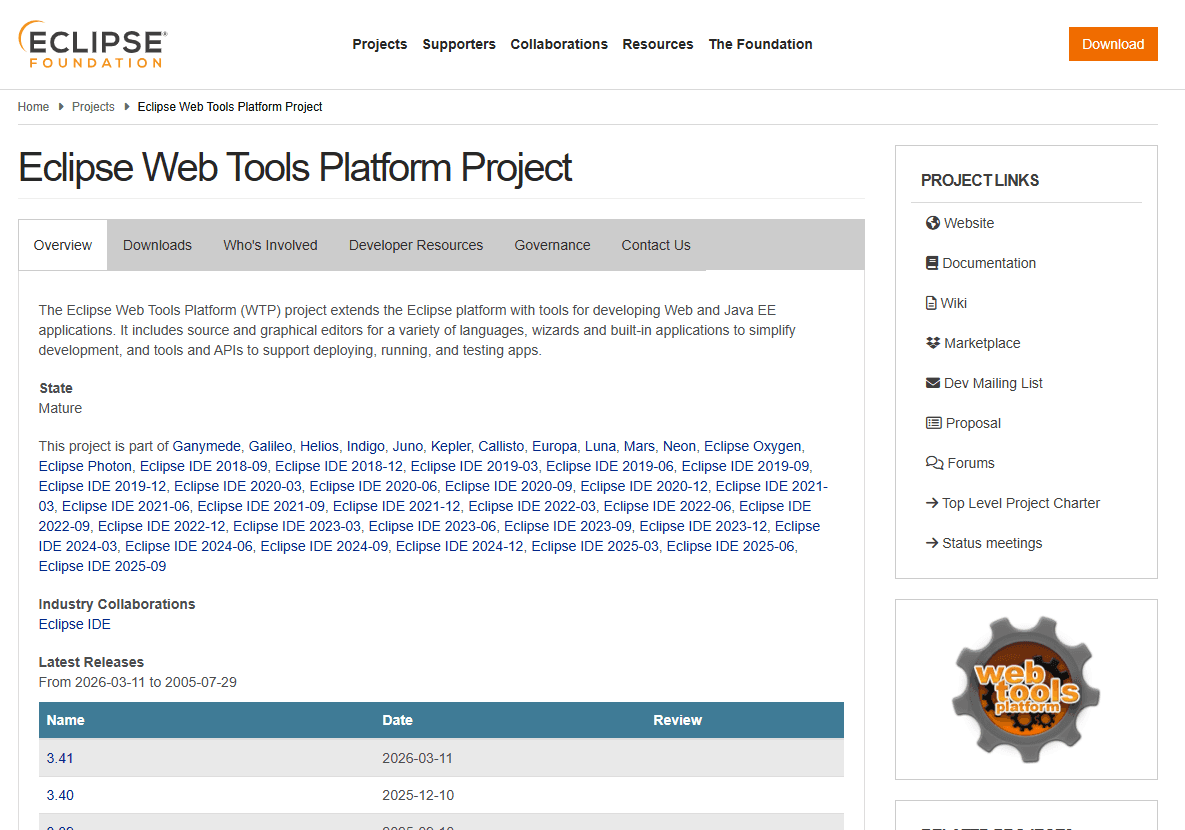Click the Home breadcrumb link
This screenshot has width=1185, height=830.
33,106
